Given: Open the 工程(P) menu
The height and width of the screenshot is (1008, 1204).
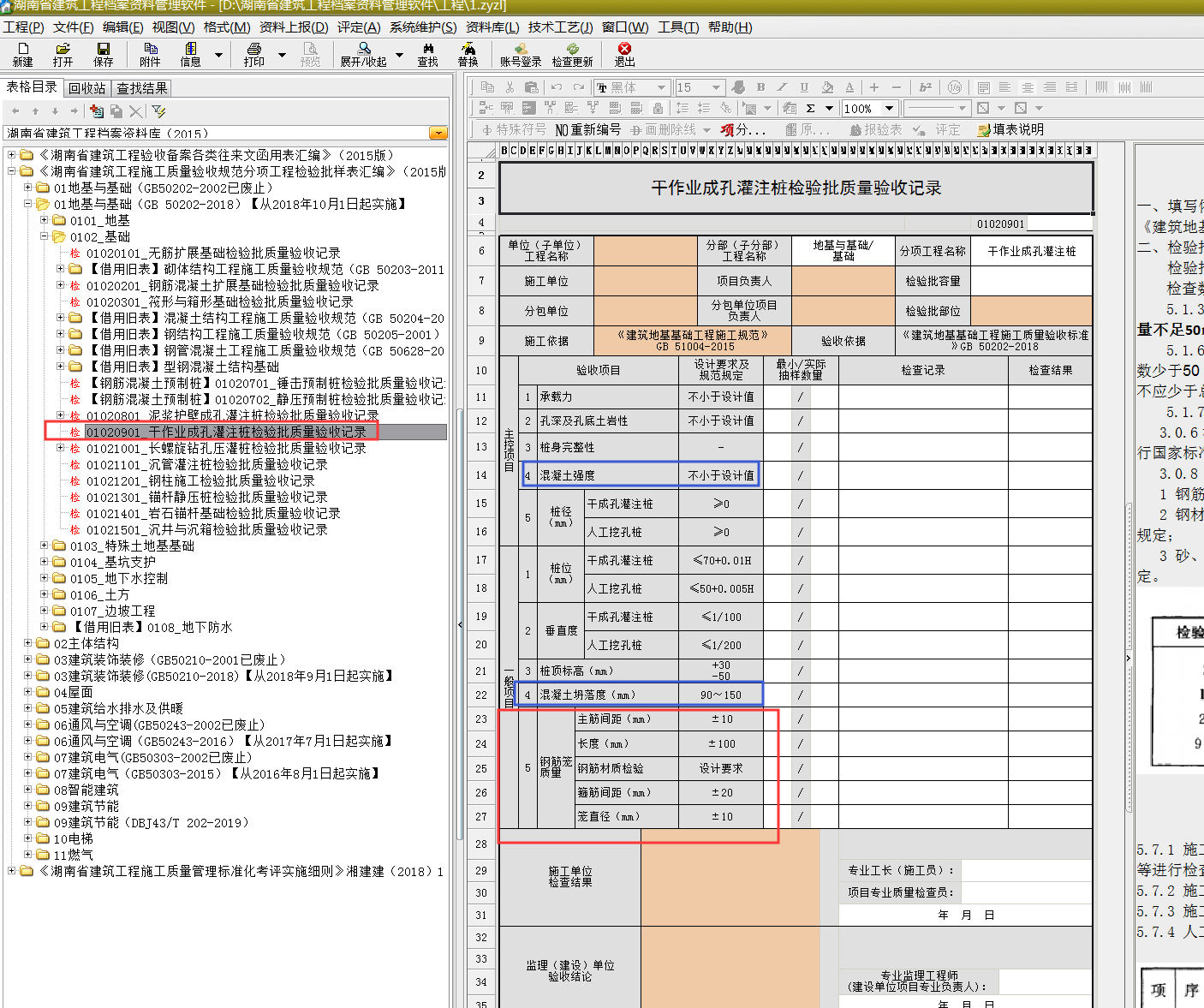Looking at the screenshot, I should coord(24,27).
